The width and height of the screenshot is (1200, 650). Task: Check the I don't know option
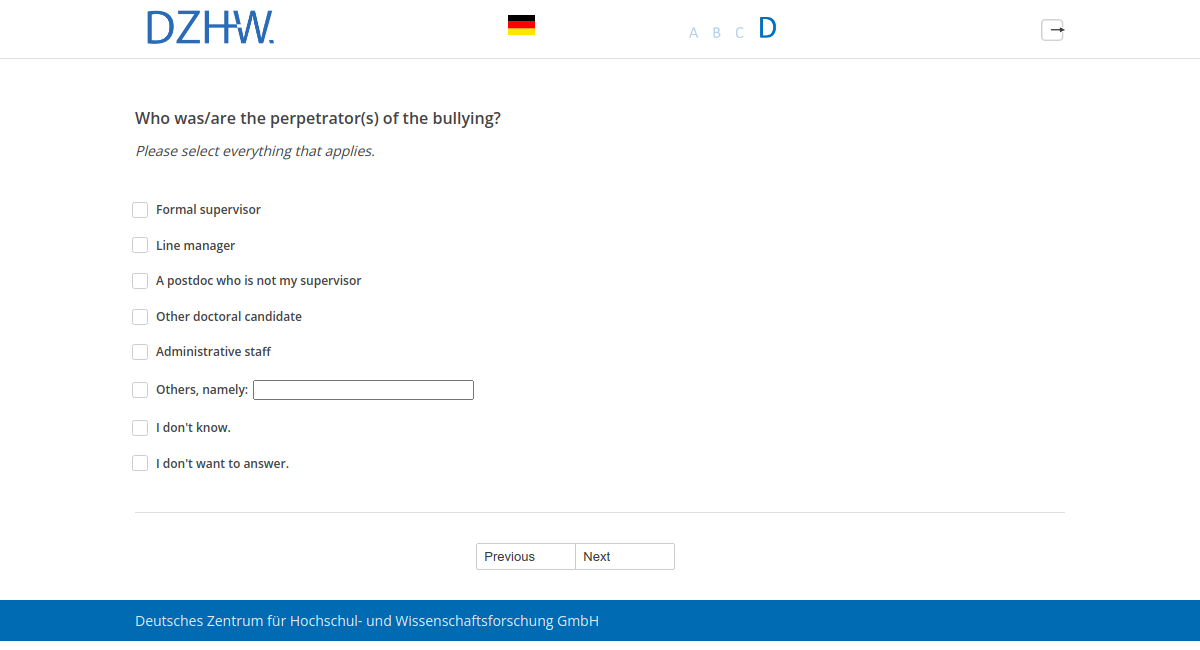[x=140, y=428]
